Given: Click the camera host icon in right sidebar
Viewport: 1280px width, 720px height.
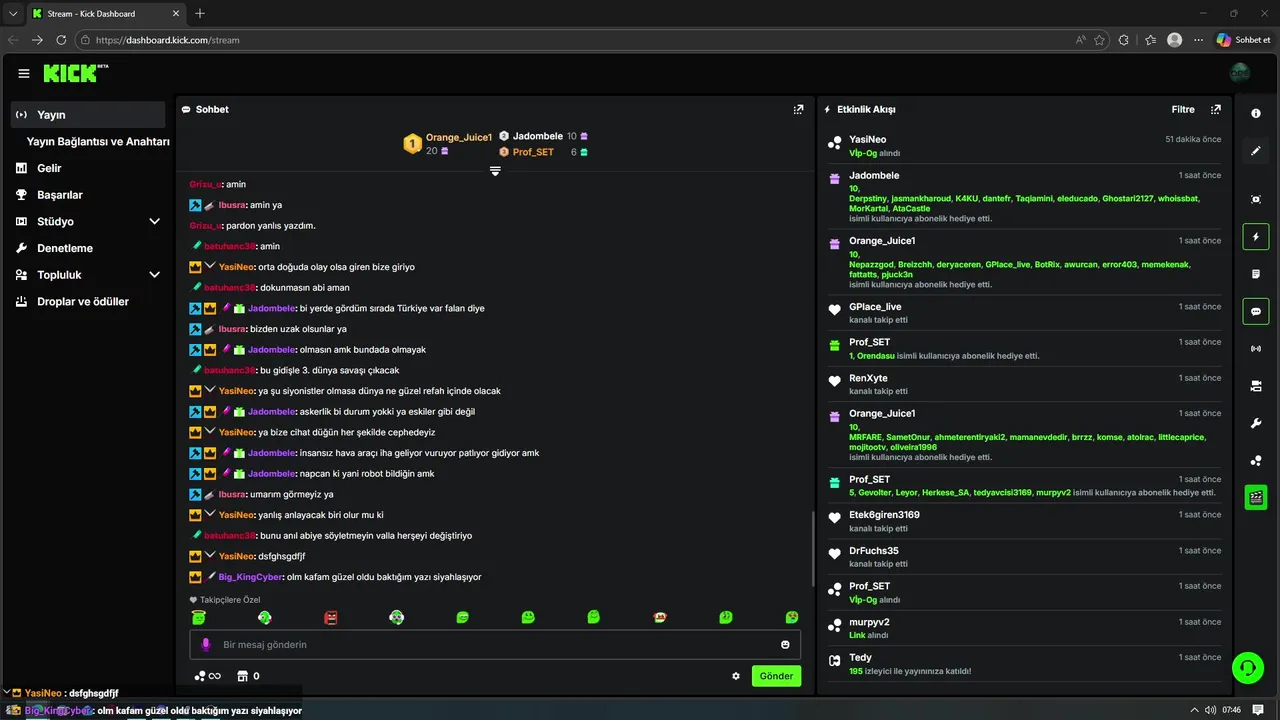Looking at the screenshot, I should click(1256, 386).
